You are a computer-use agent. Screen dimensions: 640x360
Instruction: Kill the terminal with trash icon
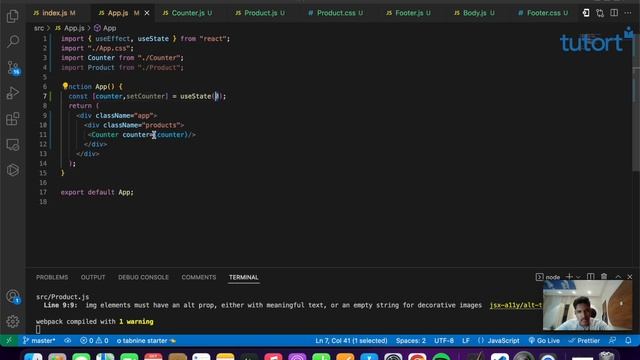click(604, 277)
